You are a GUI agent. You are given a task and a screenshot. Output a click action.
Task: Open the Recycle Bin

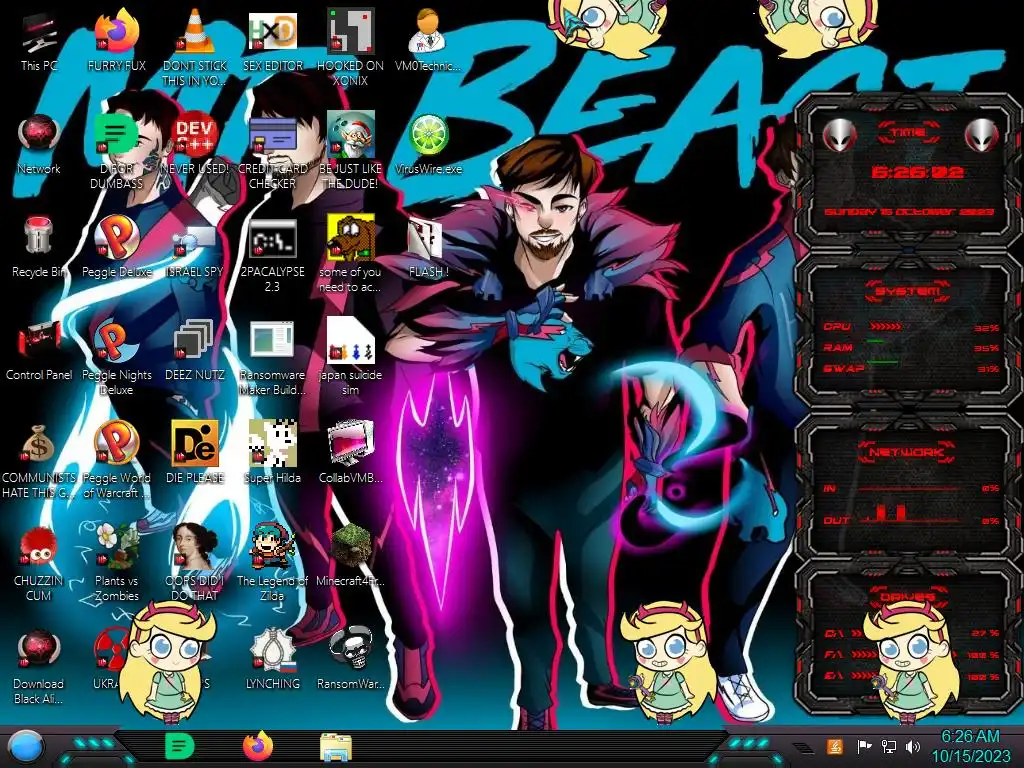tap(39, 248)
